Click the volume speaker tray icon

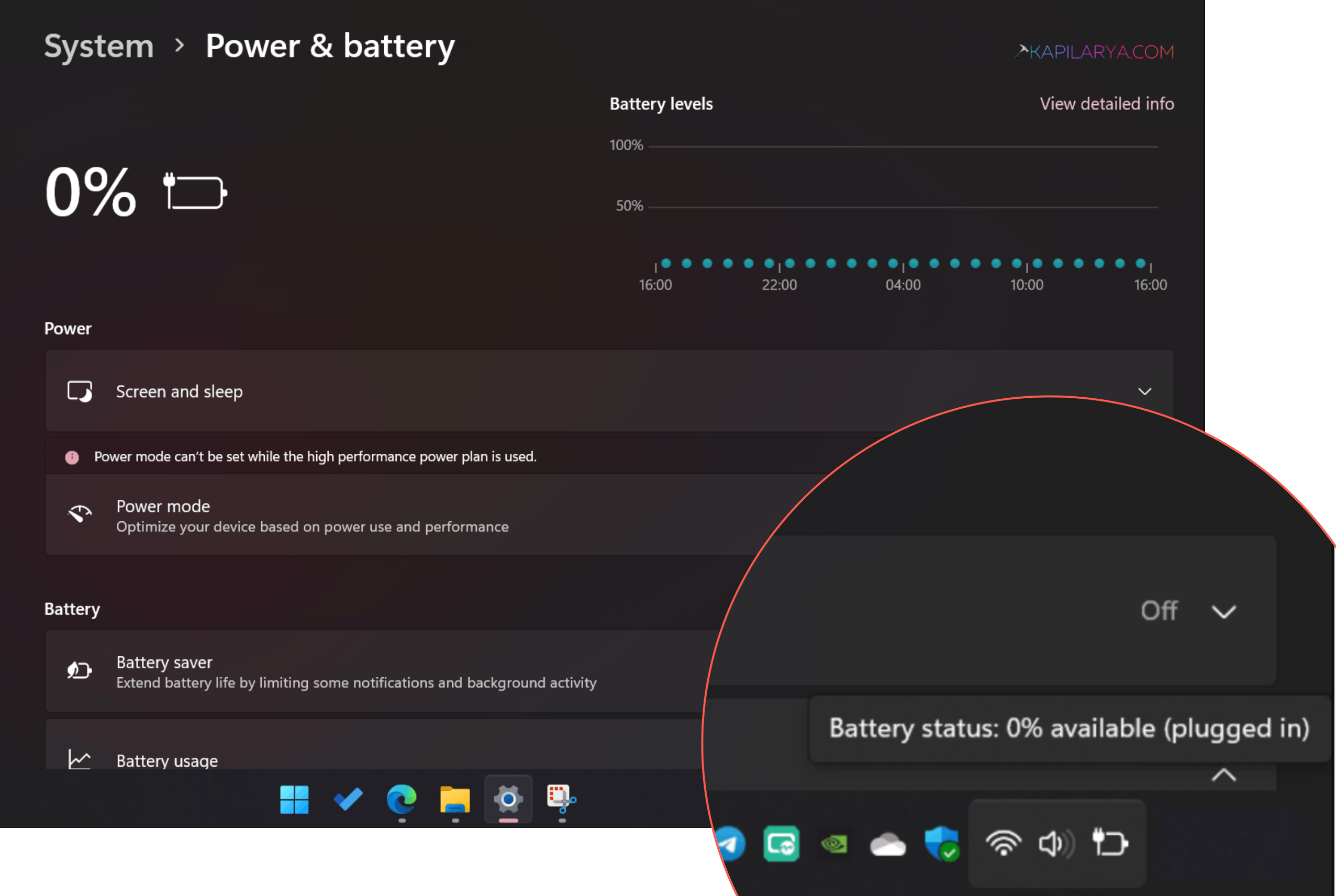click(x=1056, y=844)
